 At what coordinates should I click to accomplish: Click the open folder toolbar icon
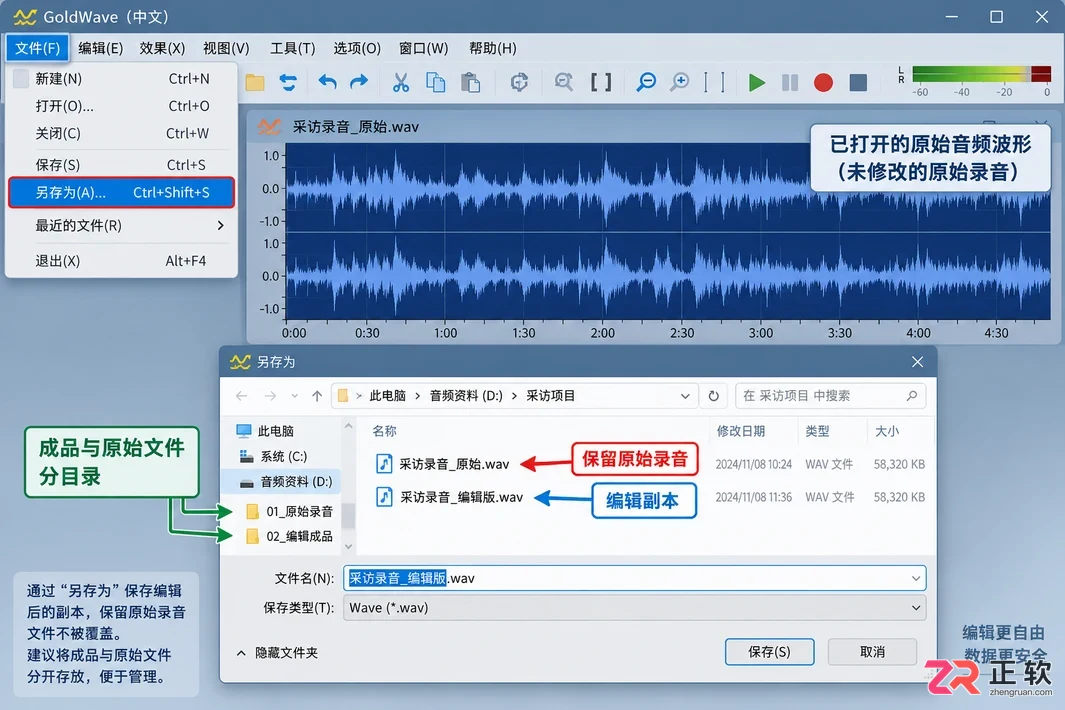[255, 83]
